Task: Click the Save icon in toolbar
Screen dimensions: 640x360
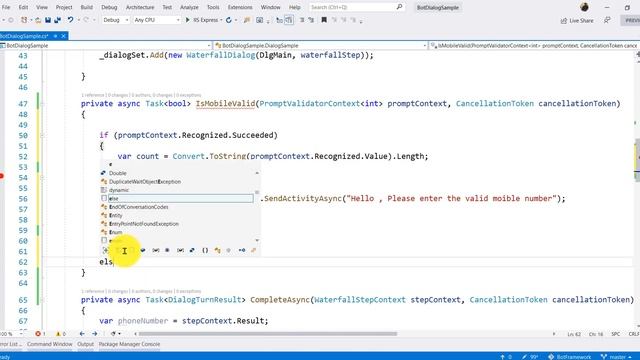Action: [48, 20]
